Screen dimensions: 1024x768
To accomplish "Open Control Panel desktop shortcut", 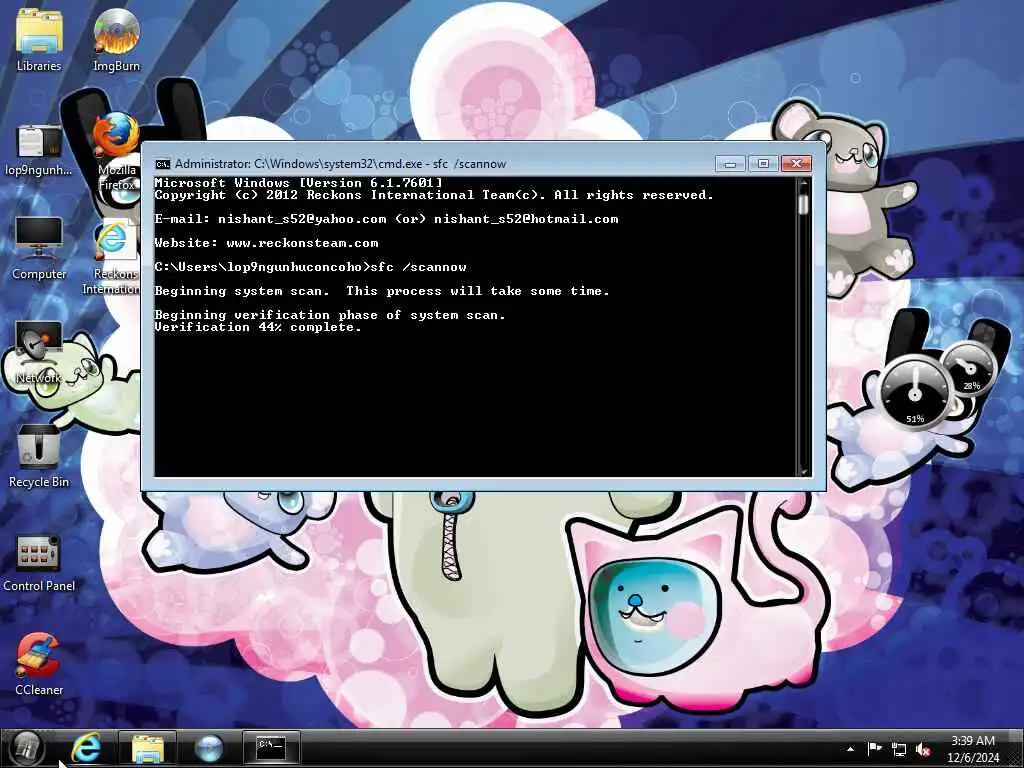I will pos(39,562).
